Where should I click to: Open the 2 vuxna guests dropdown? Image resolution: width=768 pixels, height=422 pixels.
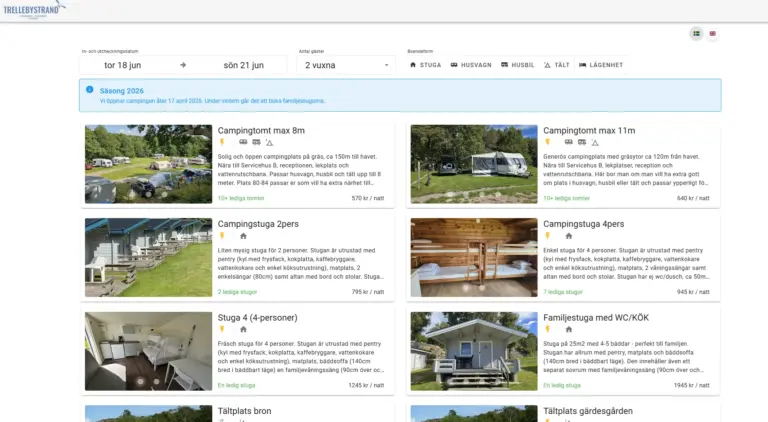[346, 65]
